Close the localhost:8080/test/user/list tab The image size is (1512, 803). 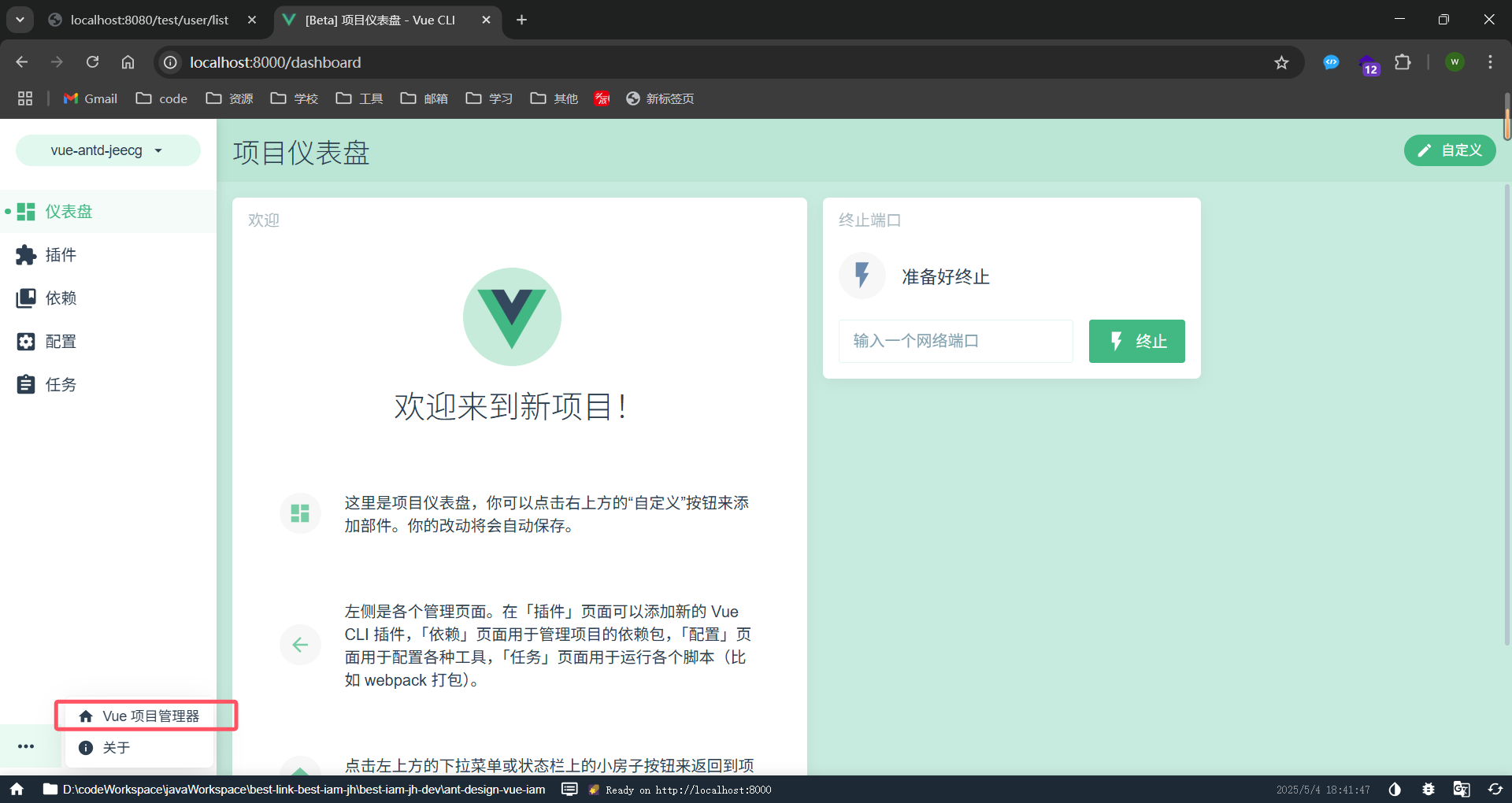click(252, 20)
